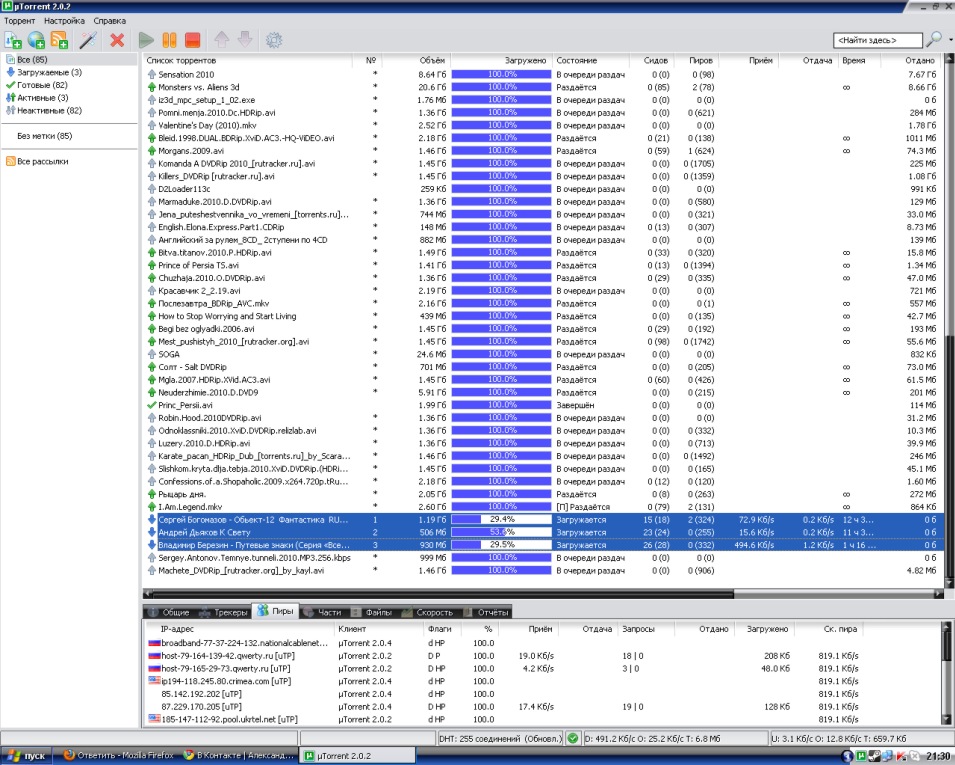Screen dimensions: 955x765
Task: Sort by the Состояние column header
Action: tap(591, 60)
